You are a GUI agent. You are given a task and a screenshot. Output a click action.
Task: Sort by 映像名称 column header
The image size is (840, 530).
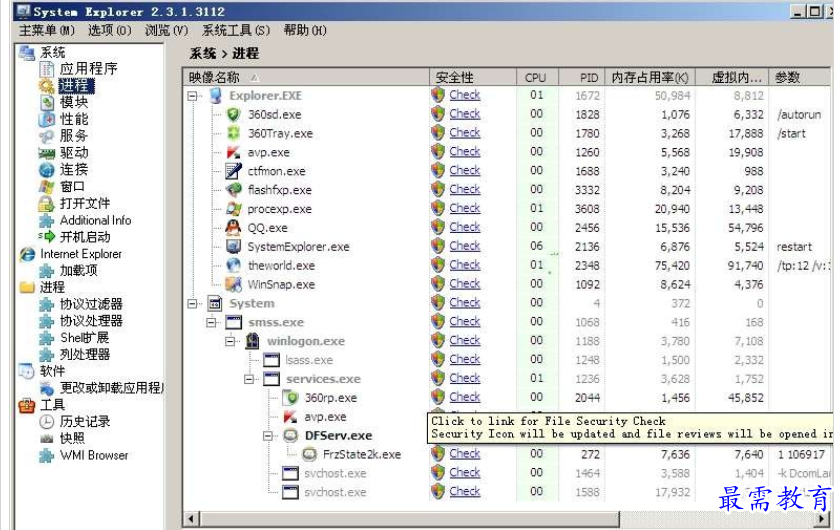pos(306,77)
